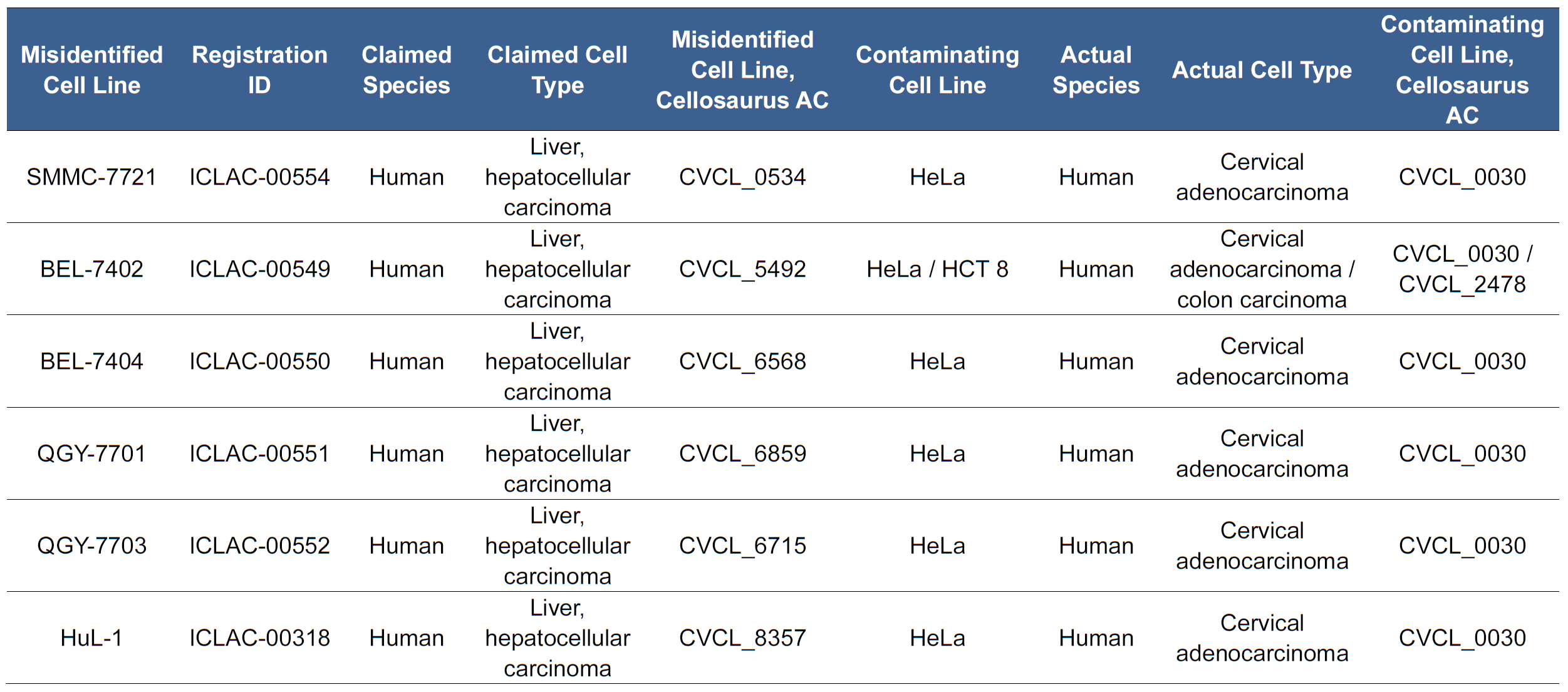Click the BEL-7404 row label

point(91,361)
